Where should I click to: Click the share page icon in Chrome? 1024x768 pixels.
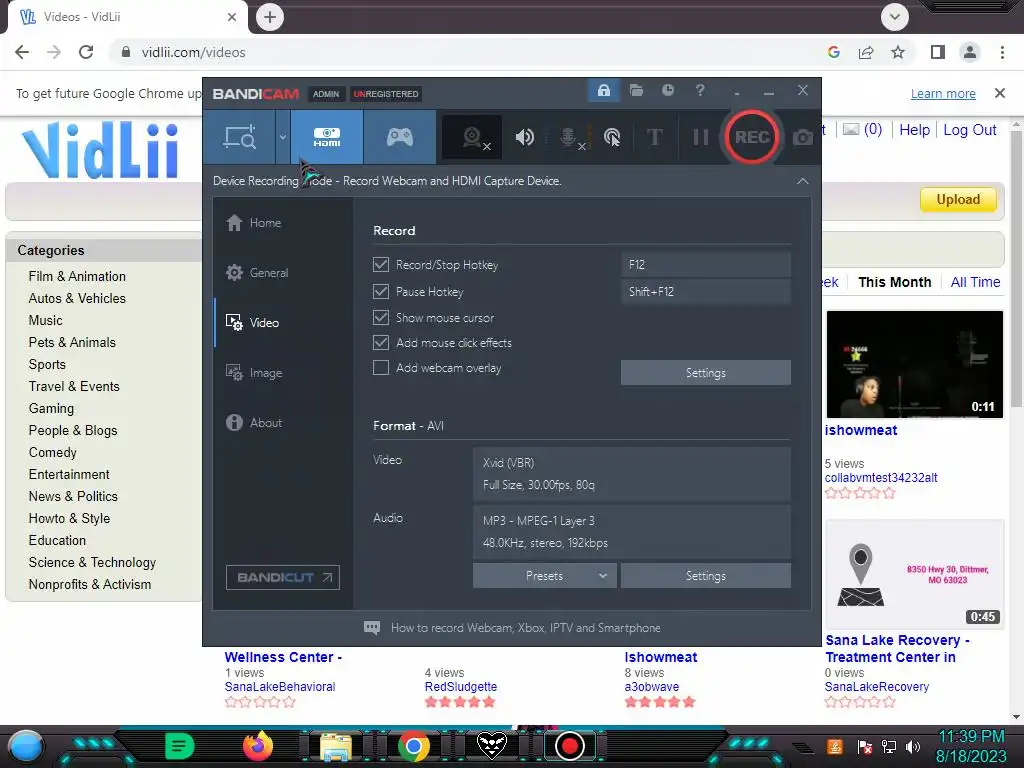click(866, 52)
